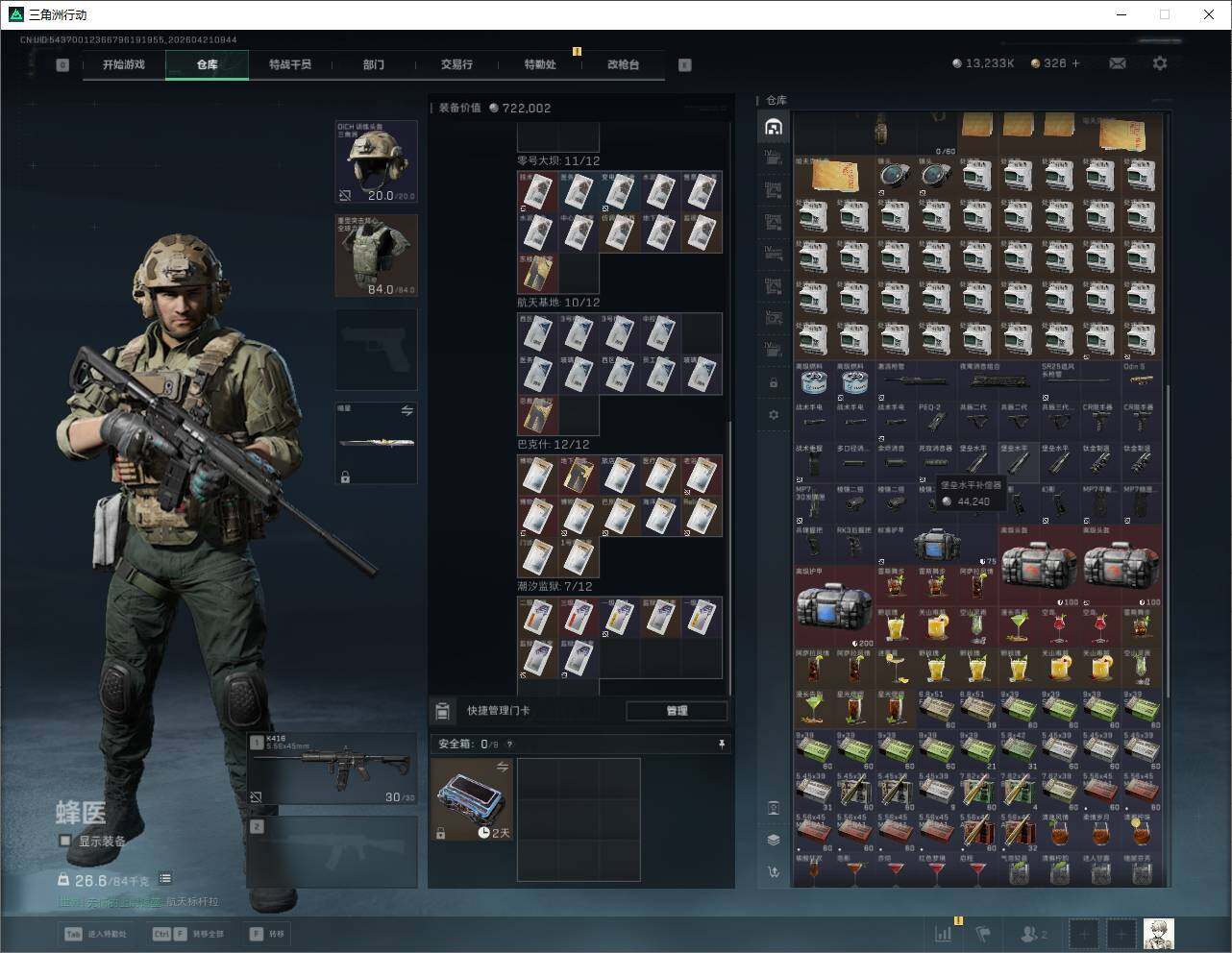Image resolution: width=1232 pixels, height=953 pixels.
Task: Select the K416 primary weapon slot
Action: tap(333, 770)
